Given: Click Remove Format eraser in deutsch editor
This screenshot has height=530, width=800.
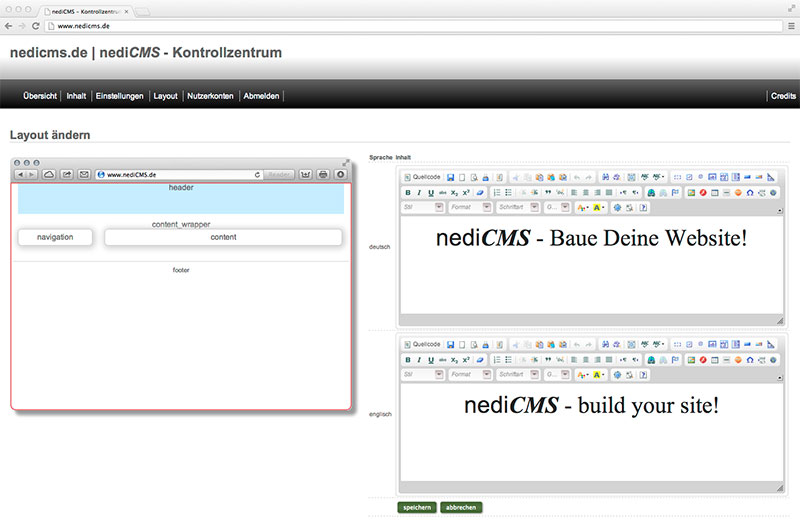Looking at the screenshot, I should 480,193.
